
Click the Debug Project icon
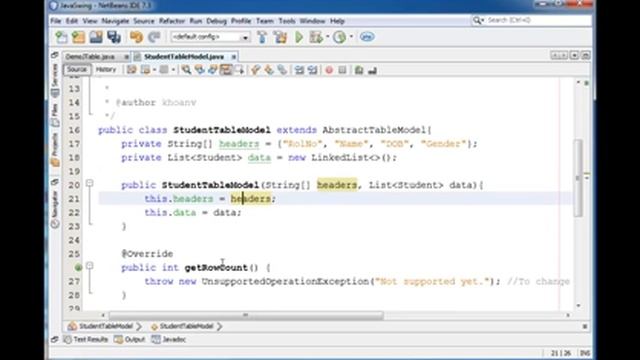pyautogui.click(x=316, y=37)
